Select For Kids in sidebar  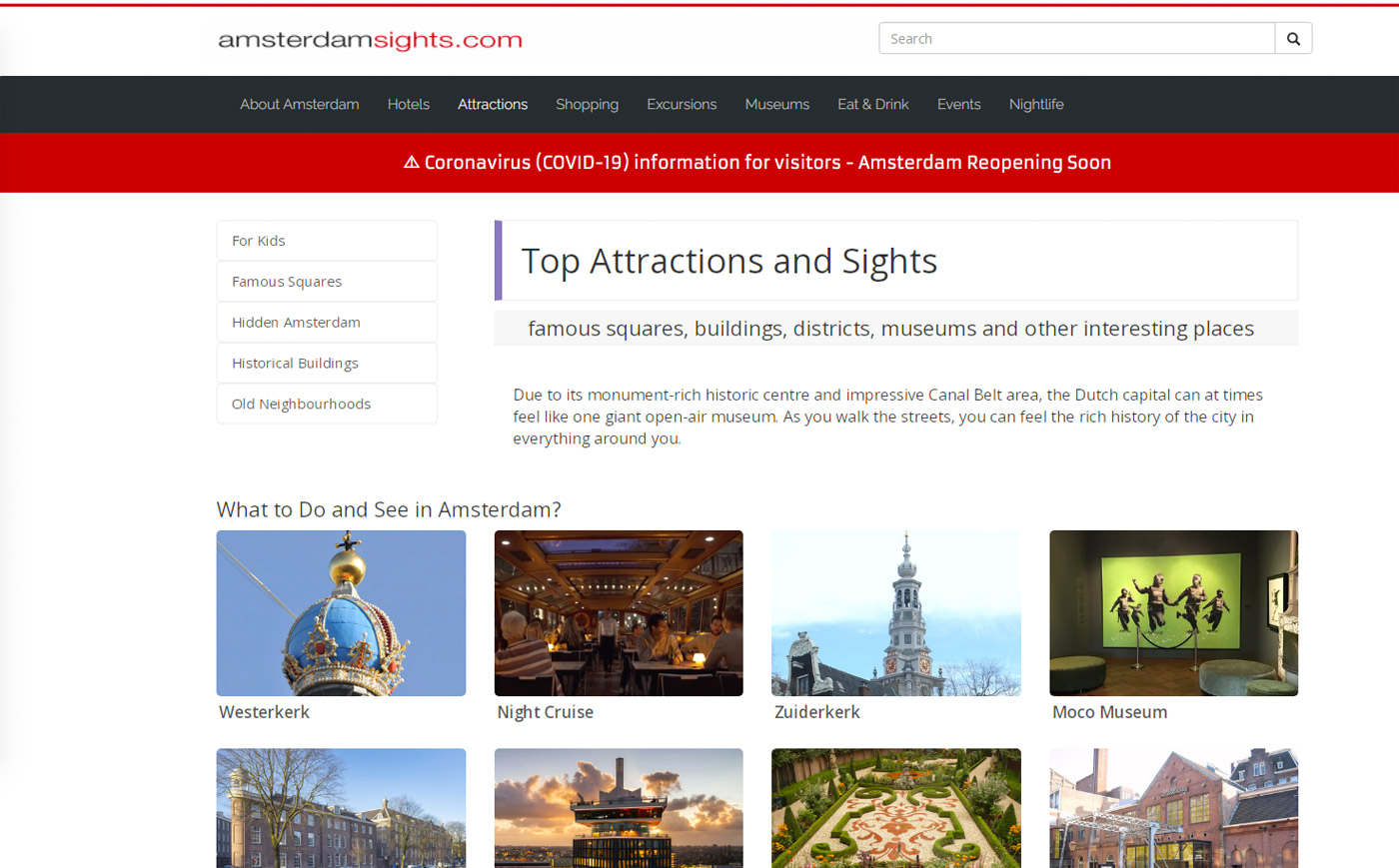tap(326, 241)
